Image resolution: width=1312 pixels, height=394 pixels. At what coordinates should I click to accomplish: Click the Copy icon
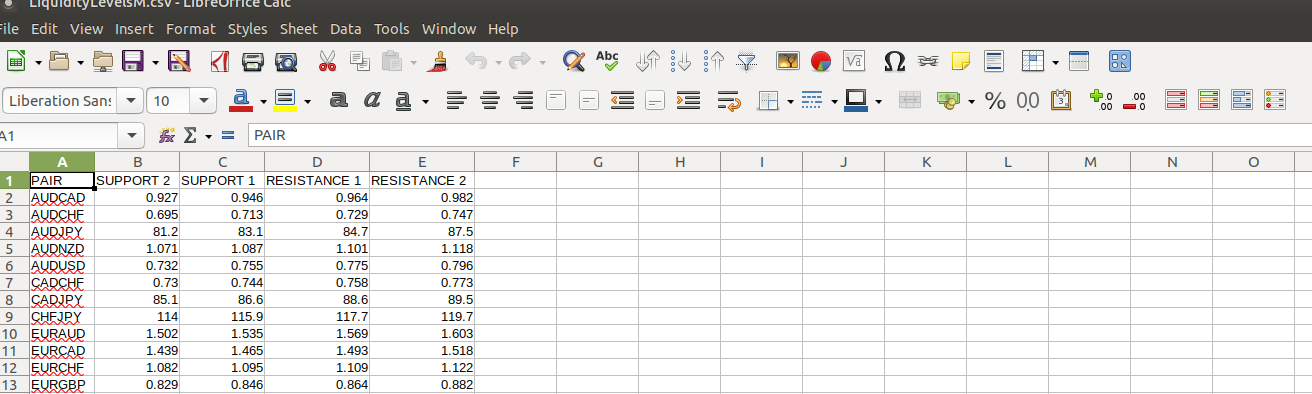[x=359, y=62]
